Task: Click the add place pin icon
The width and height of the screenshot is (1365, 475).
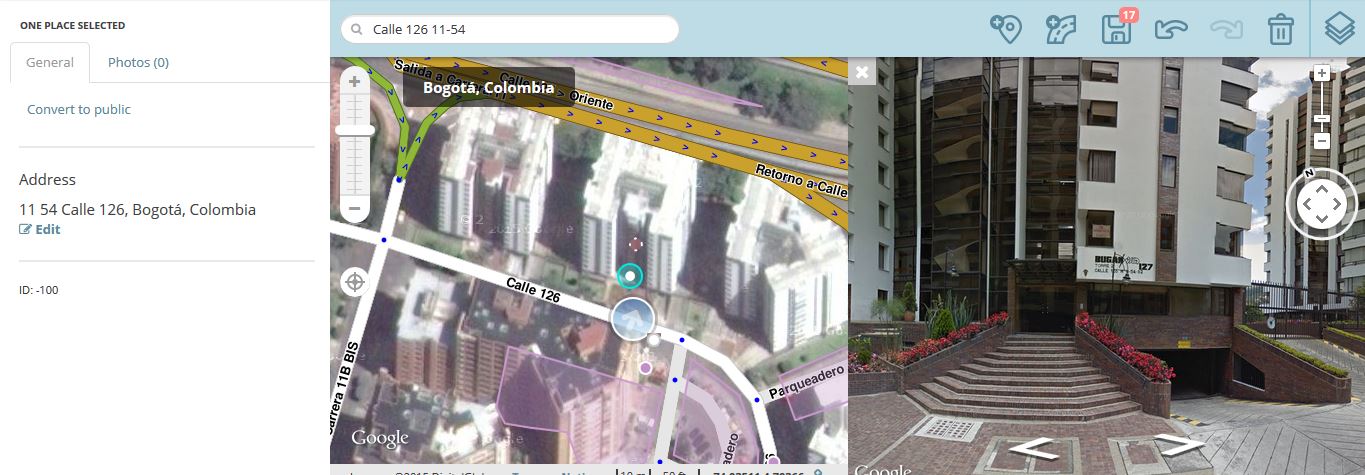Action: click(x=1005, y=29)
